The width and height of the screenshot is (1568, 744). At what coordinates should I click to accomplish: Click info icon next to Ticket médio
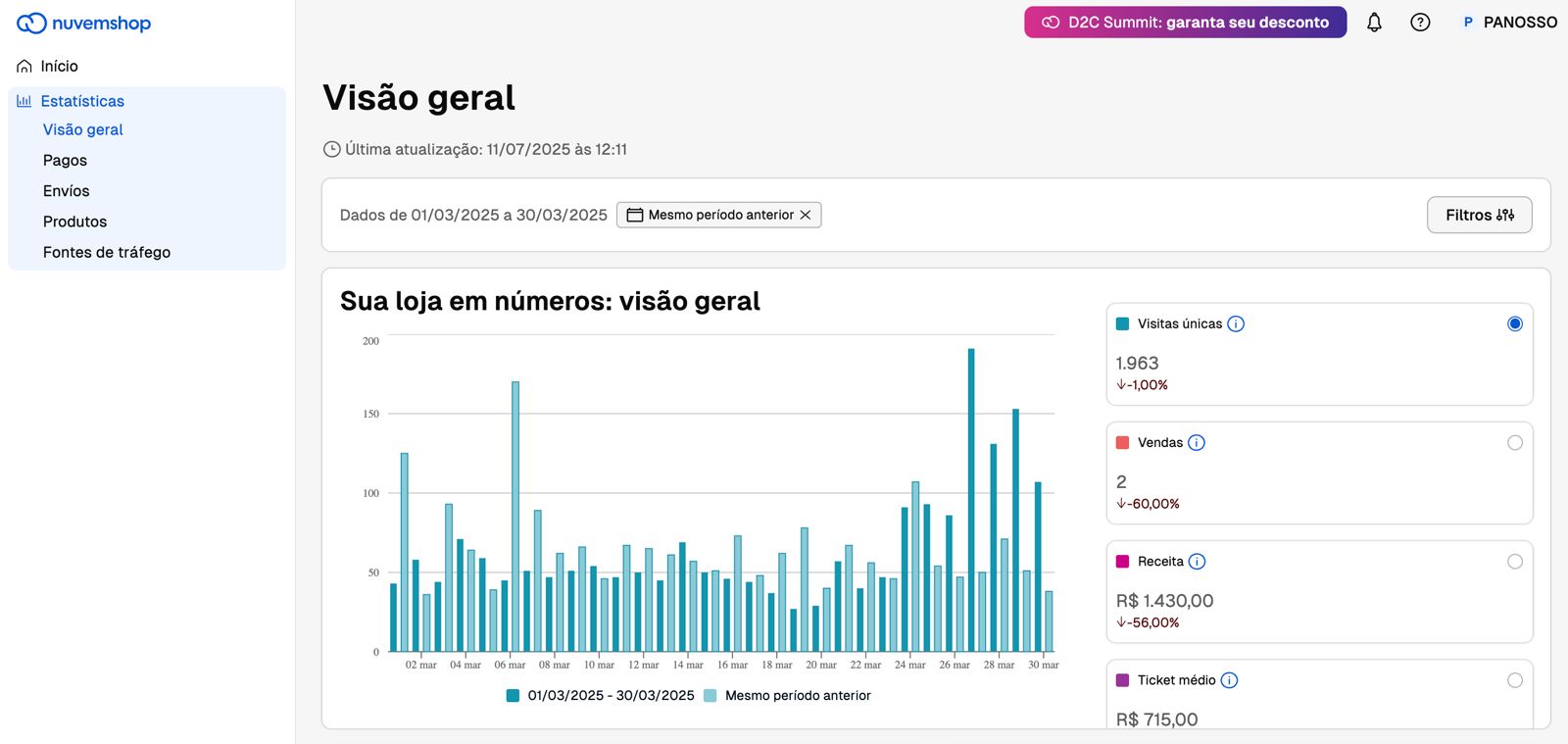pos(1229,680)
